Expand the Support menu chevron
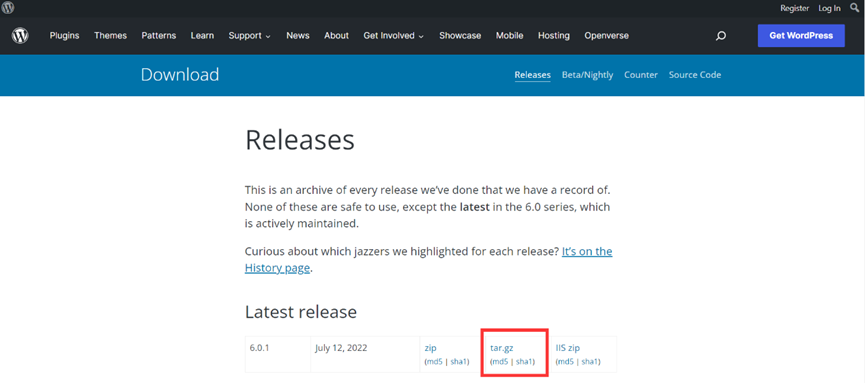Image resolution: width=865 pixels, height=383 pixels. click(x=268, y=36)
